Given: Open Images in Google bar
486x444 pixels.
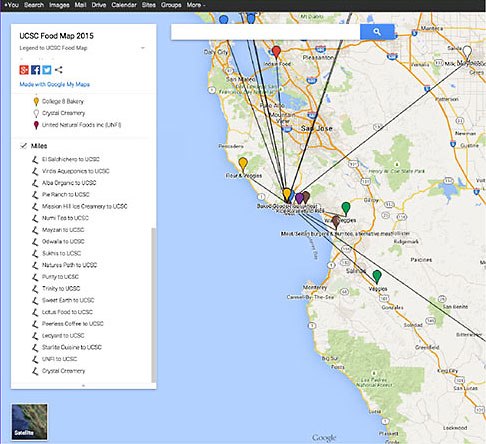Looking at the screenshot, I should [x=59, y=5].
